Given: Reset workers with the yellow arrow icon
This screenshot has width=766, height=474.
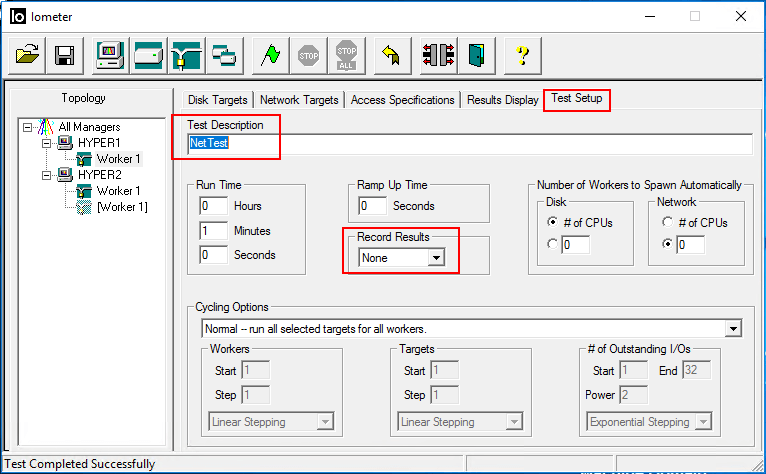Looking at the screenshot, I should (x=392, y=55).
